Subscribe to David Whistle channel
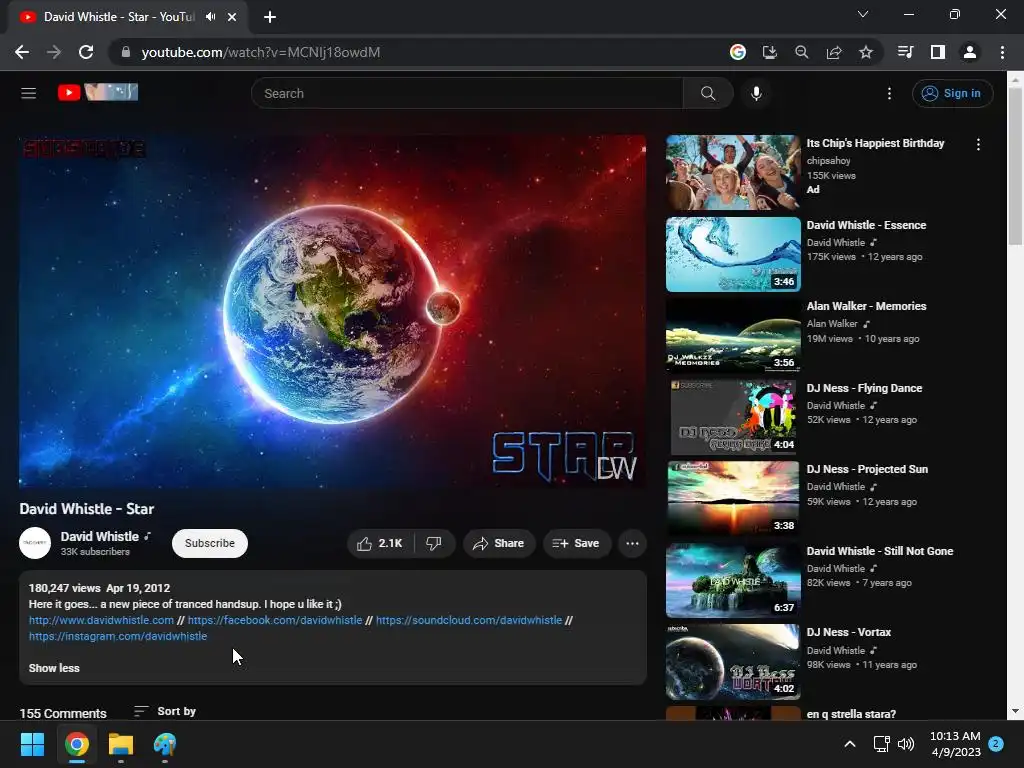Screen dimensions: 1024x768 click(x=210, y=543)
